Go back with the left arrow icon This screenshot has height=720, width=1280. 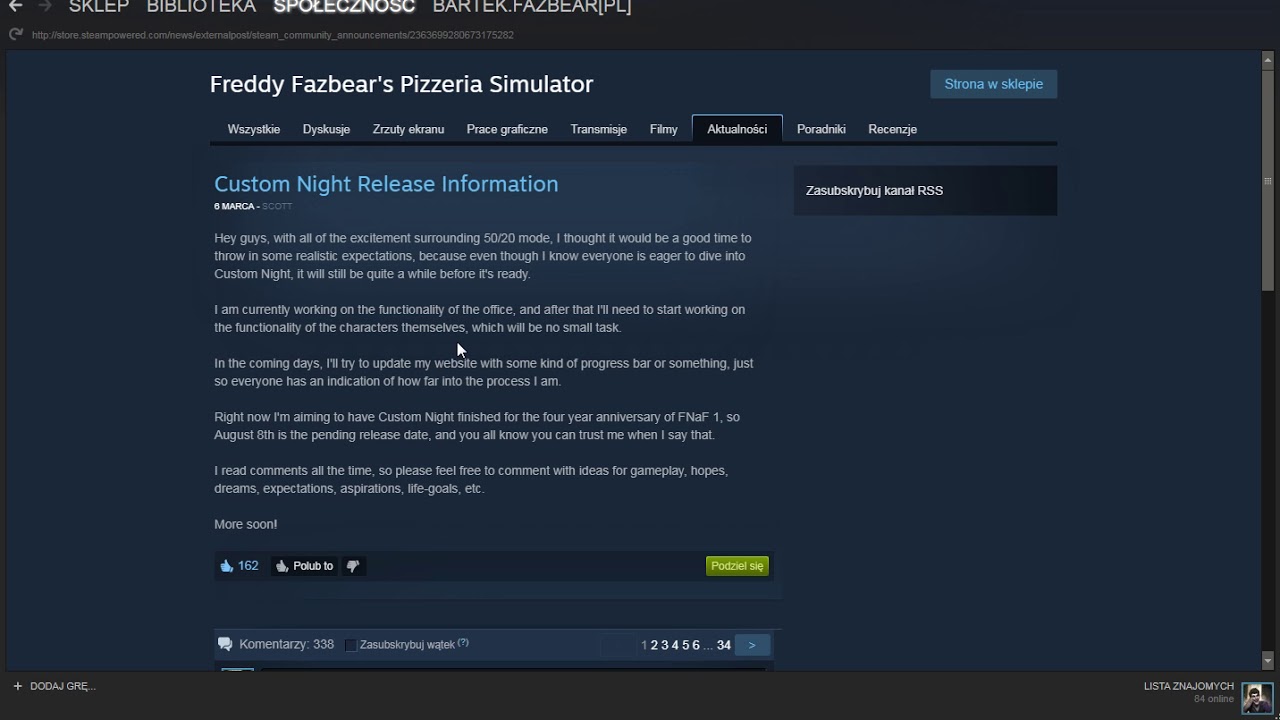15,6
